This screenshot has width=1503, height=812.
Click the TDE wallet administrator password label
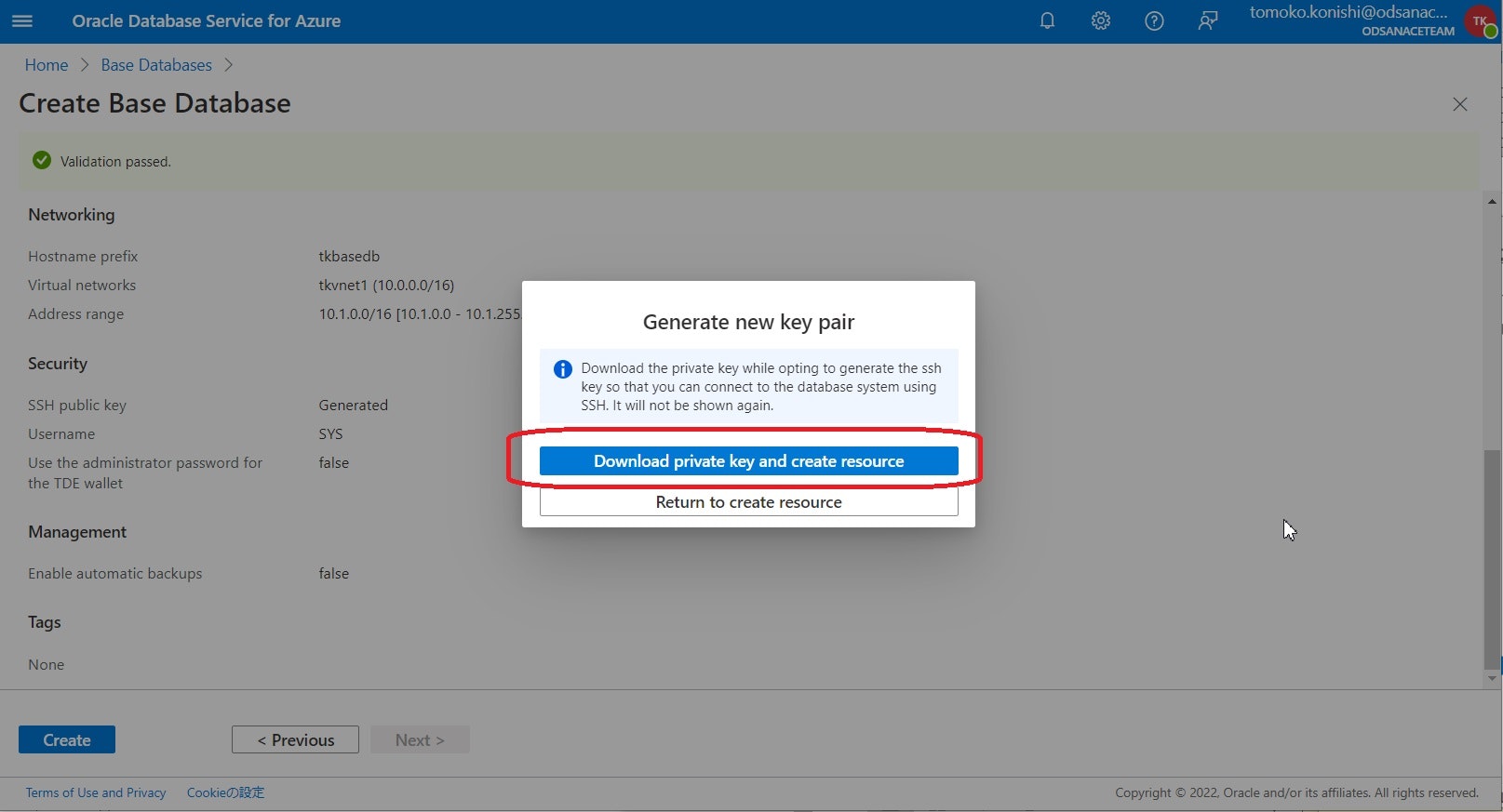145,473
